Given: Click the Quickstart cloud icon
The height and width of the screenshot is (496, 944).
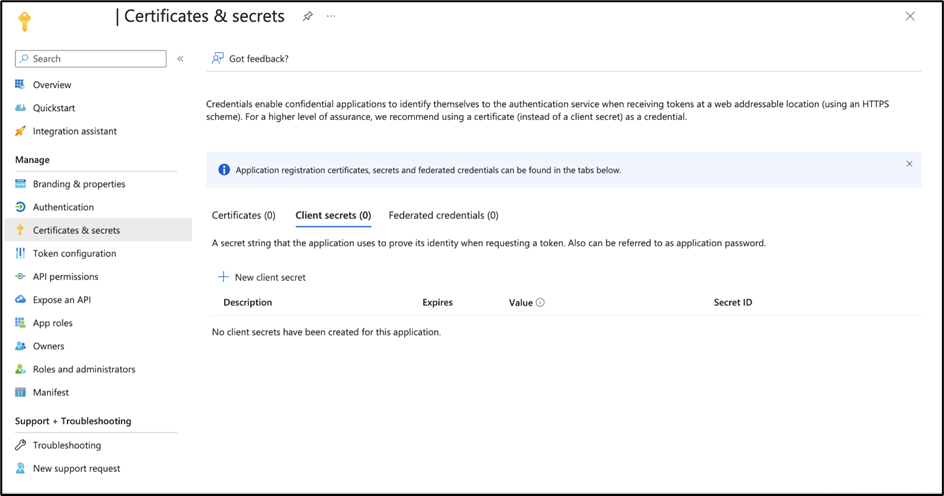Looking at the screenshot, I should pyautogui.click(x=20, y=108).
